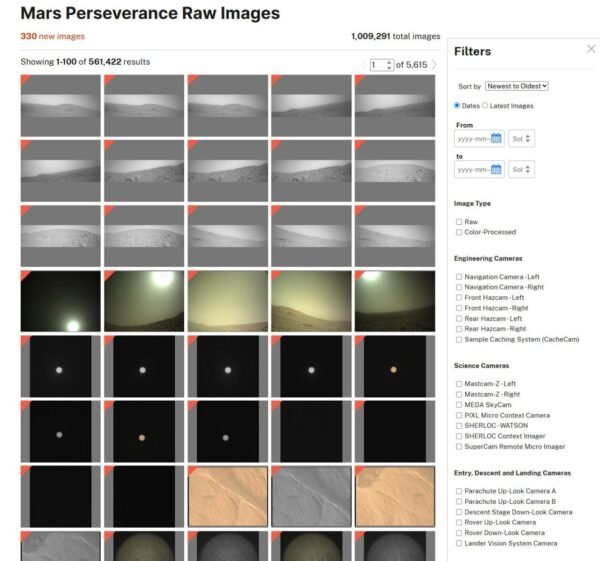Check Descent Stage Down-Look Camera
Screen dimensions: 600x561
coord(459,512)
